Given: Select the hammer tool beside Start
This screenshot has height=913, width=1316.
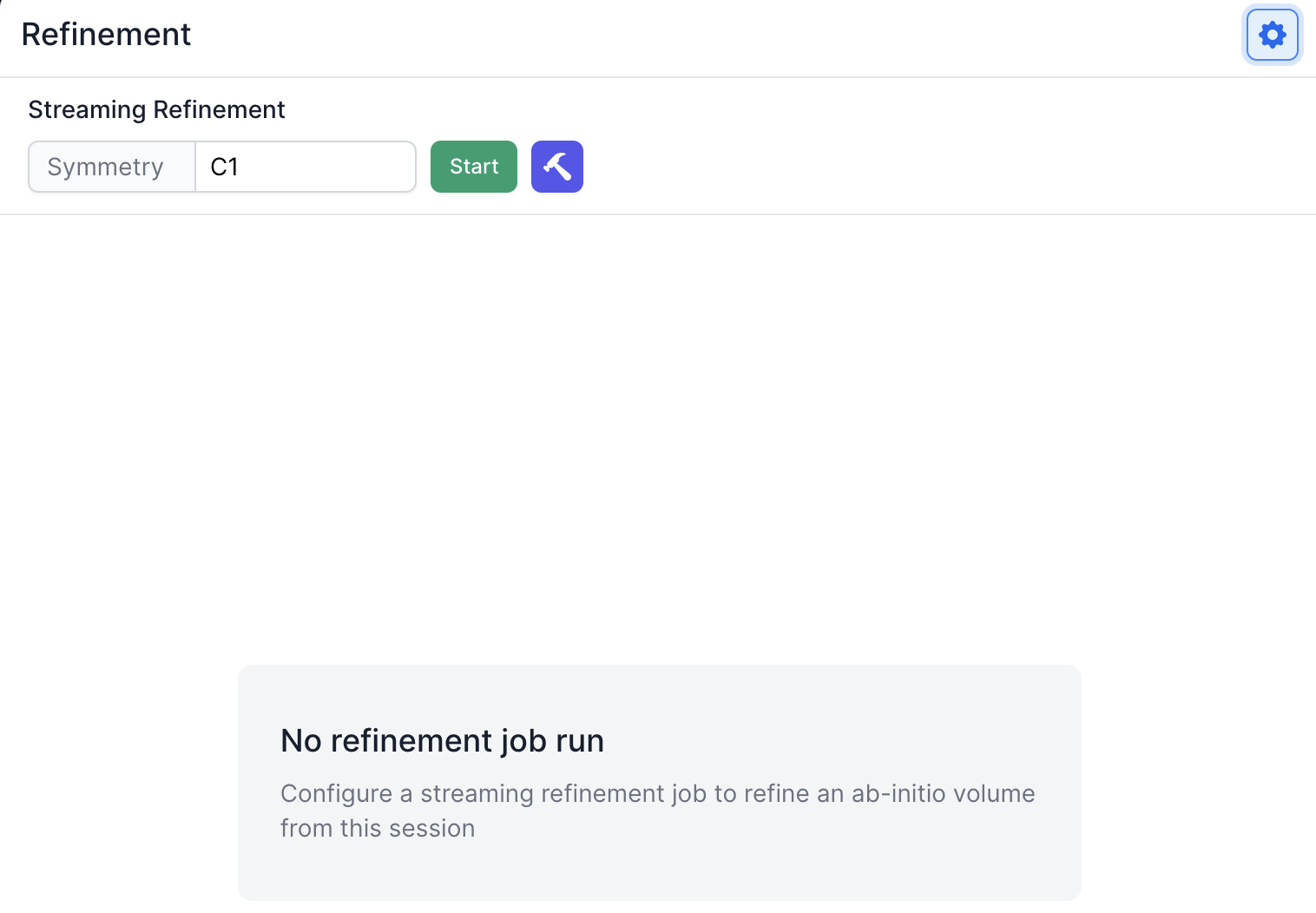Looking at the screenshot, I should point(557,167).
